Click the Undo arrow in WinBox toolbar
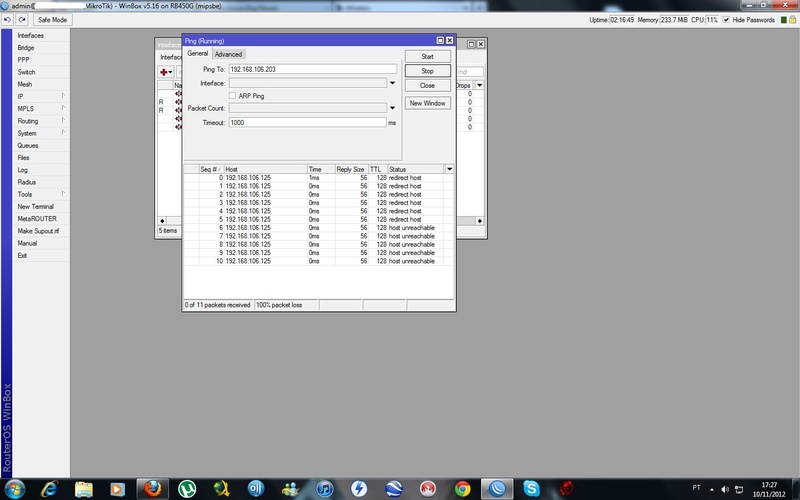The image size is (800, 500). click(x=7, y=20)
